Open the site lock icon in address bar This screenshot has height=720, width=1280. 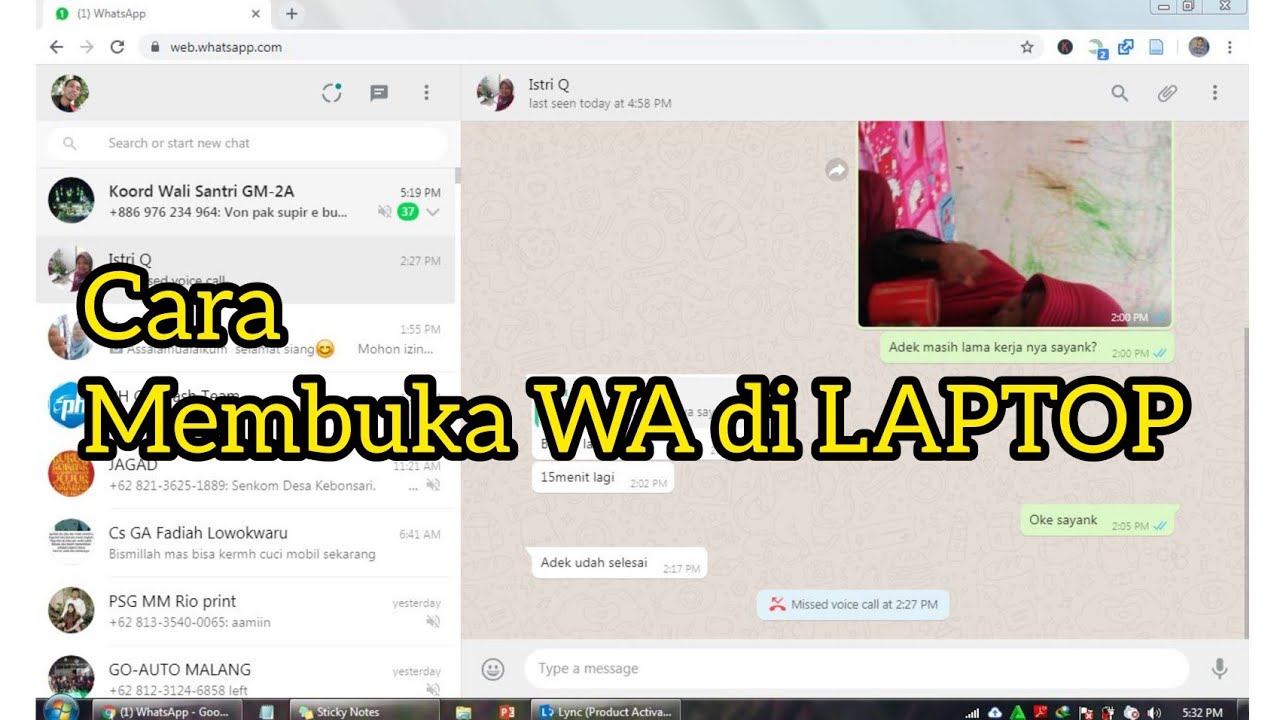point(154,47)
